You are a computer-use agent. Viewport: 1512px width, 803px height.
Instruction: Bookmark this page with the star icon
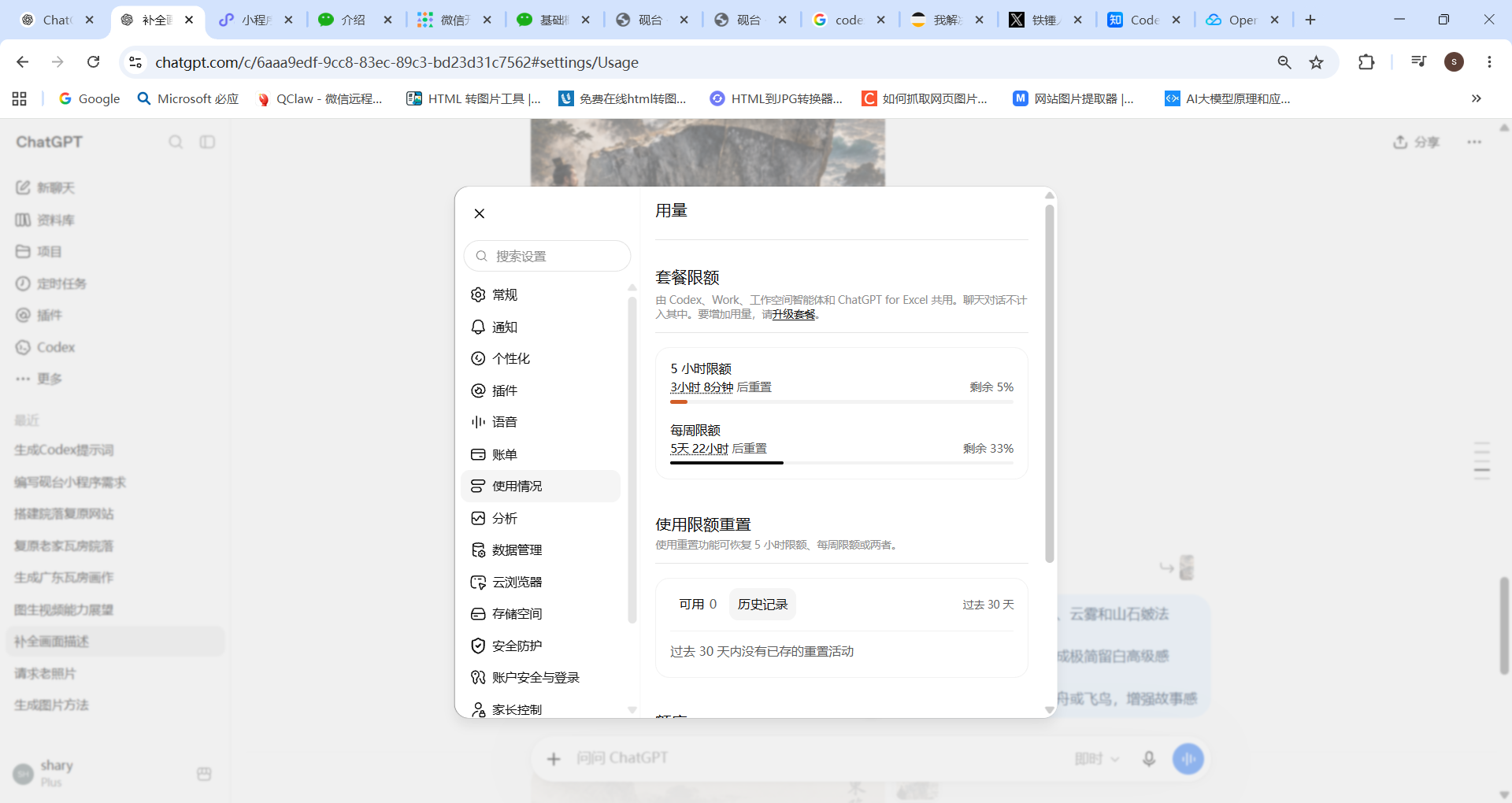click(1317, 62)
